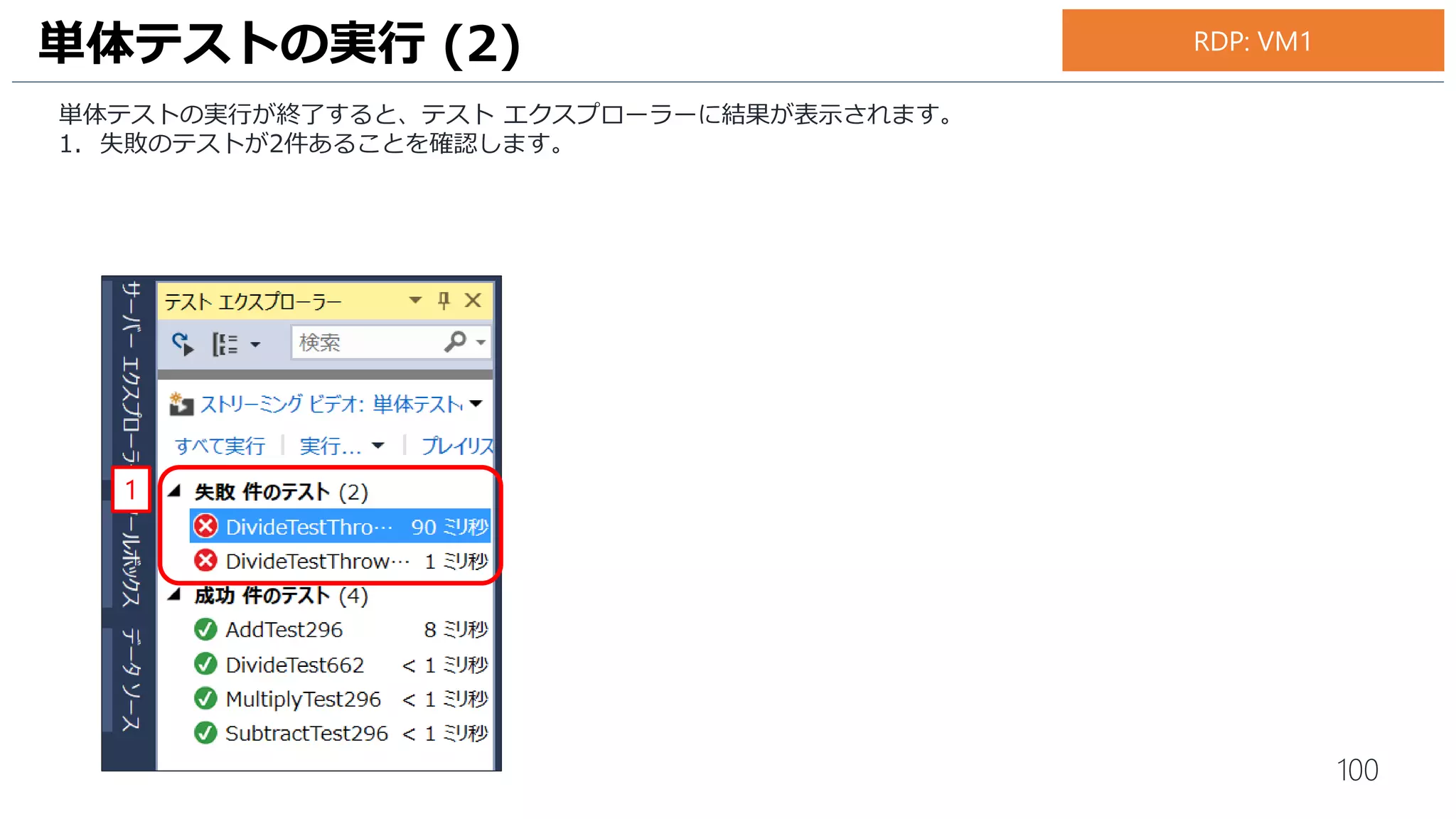Select the DivideTest662 test row
This screenshot has height=819, width=1456.
click(x=341, y=665)
